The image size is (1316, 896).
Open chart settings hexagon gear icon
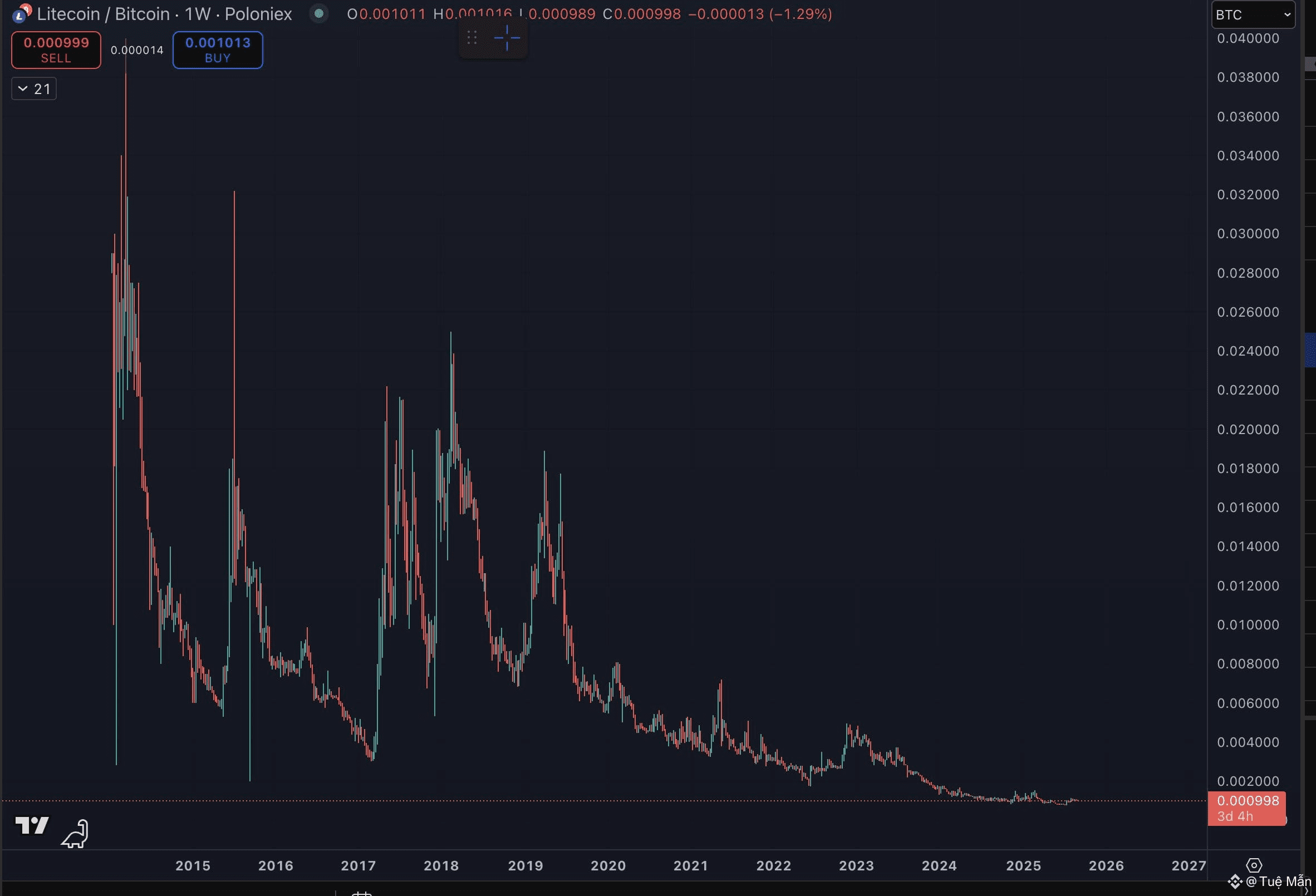[1254, 865]
